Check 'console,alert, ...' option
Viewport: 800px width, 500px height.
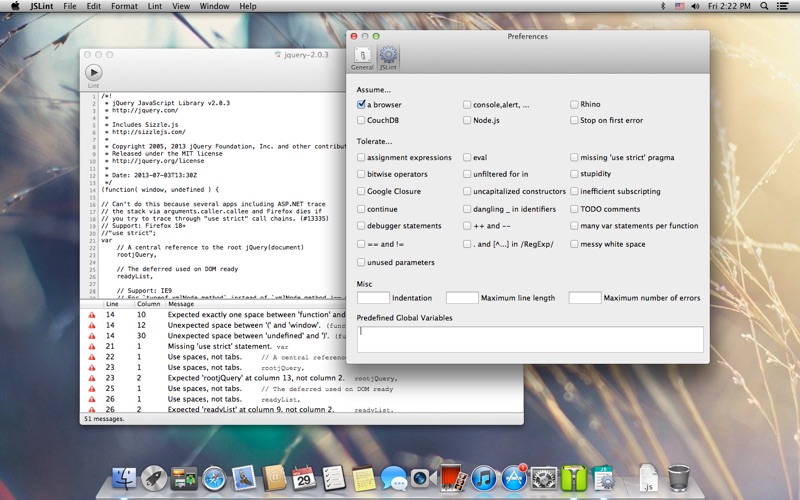coord(467,105)
